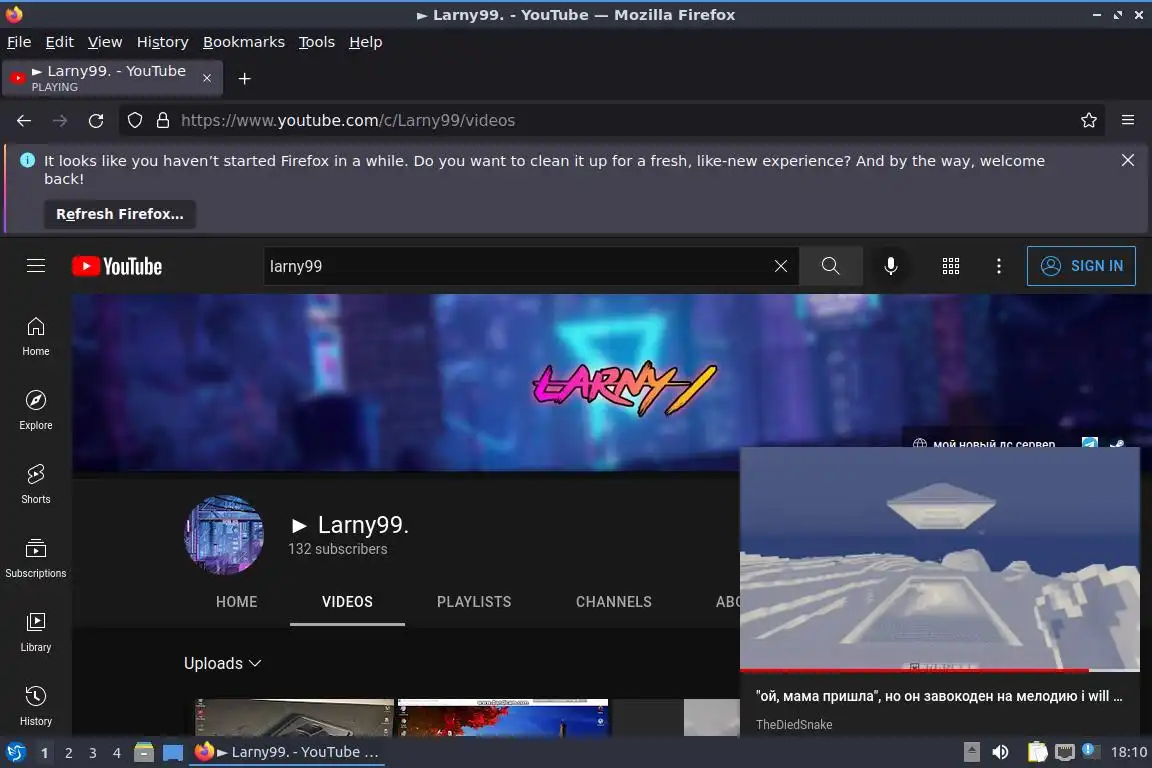Dismiss the Firefox refresh notification bar

tap(1128, 160)
